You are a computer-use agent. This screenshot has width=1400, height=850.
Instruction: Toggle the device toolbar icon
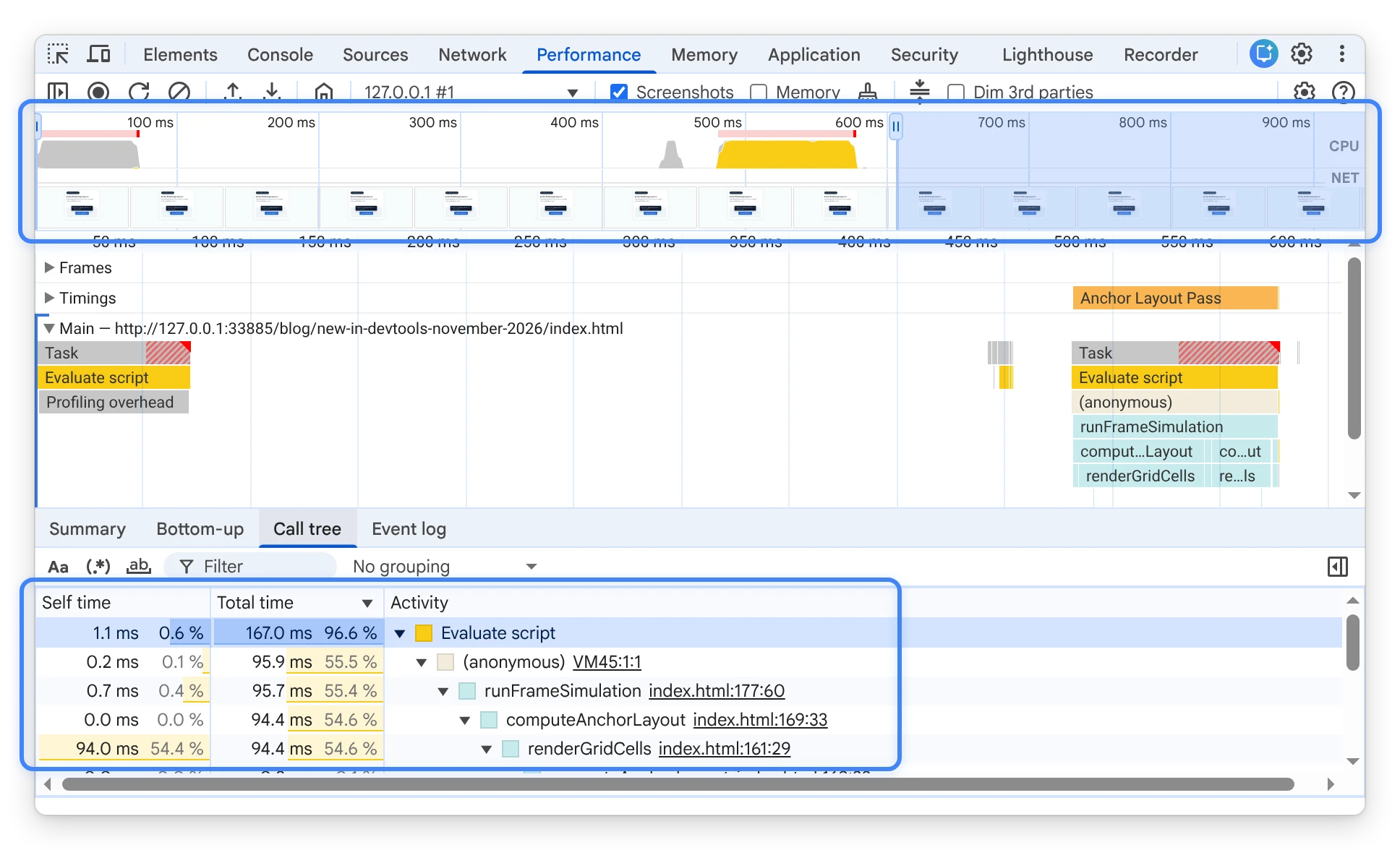[x=98, y=54]
